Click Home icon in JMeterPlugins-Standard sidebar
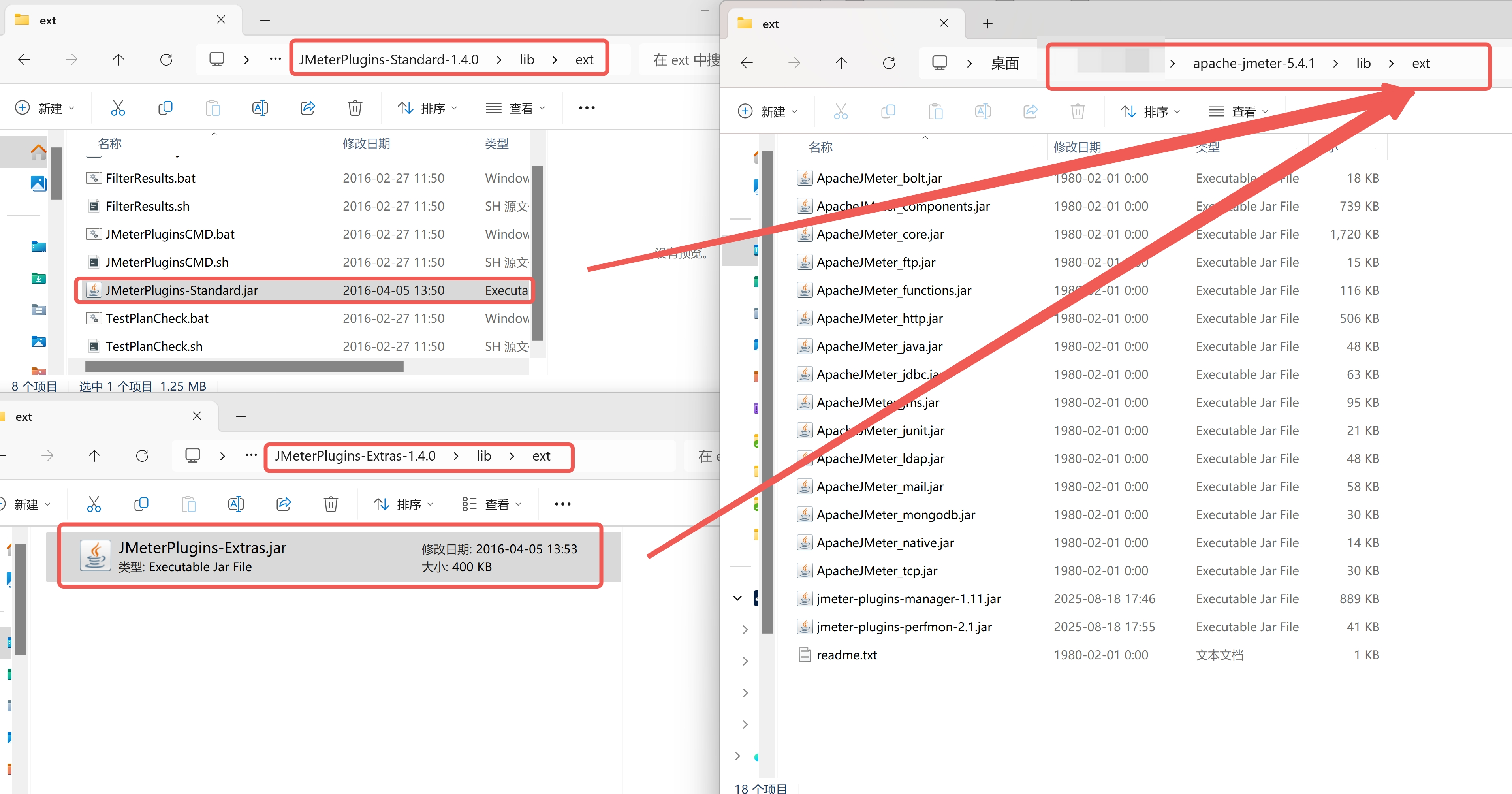This screenshot has width=1512, height=794. tap(39, 152)
